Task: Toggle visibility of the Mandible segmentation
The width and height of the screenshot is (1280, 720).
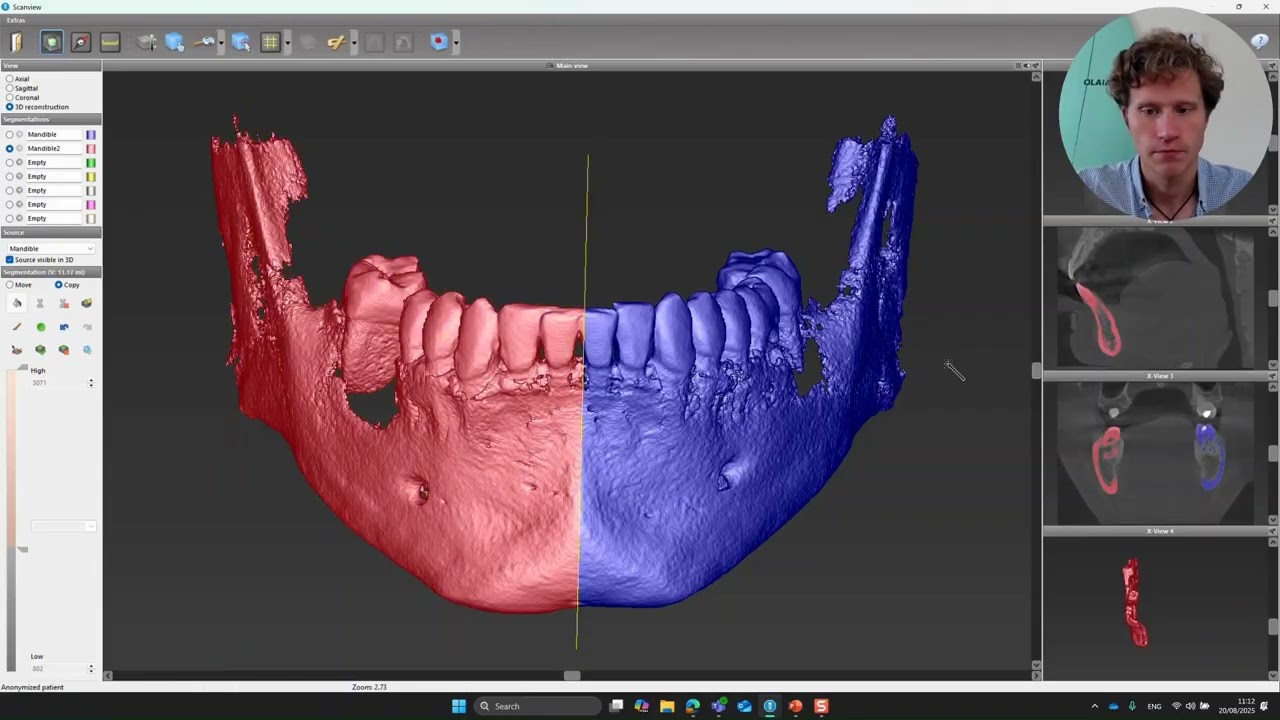Action: pyautogui.click(x=19, y=134)
